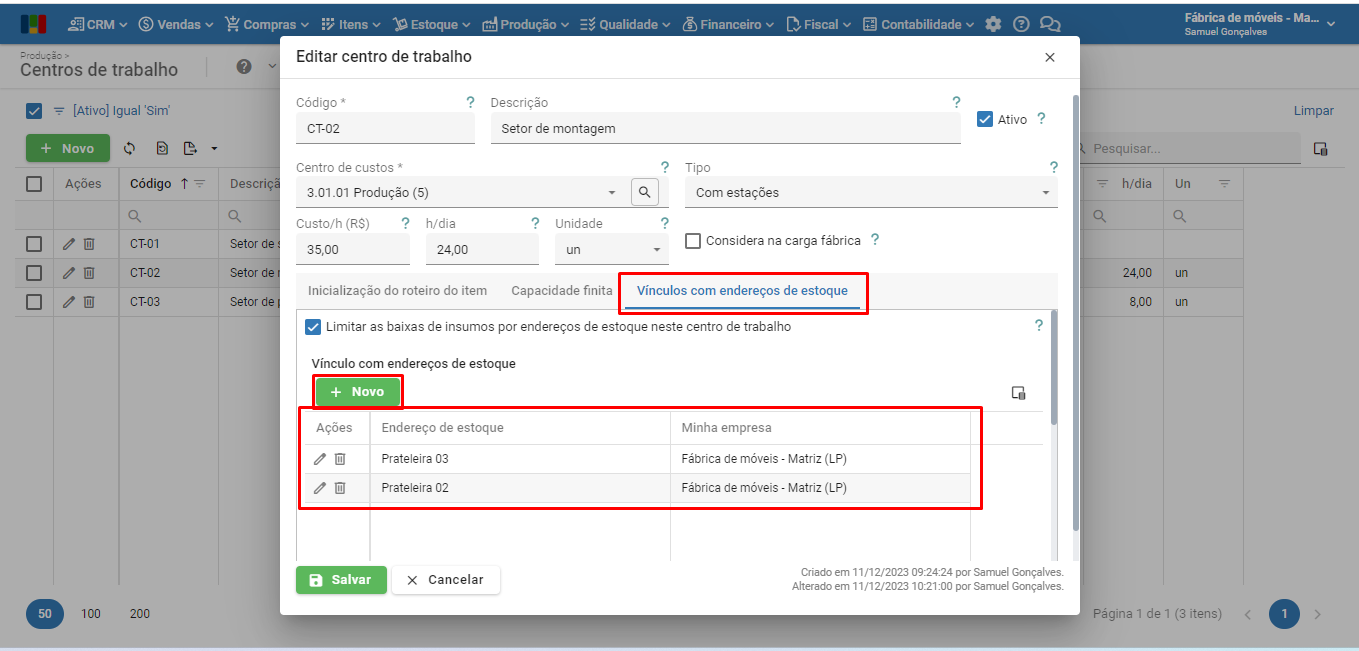Click the green Salvar button
This screenshot has width=1359, height=651.
pyautogui.click(x=341, y=580)
